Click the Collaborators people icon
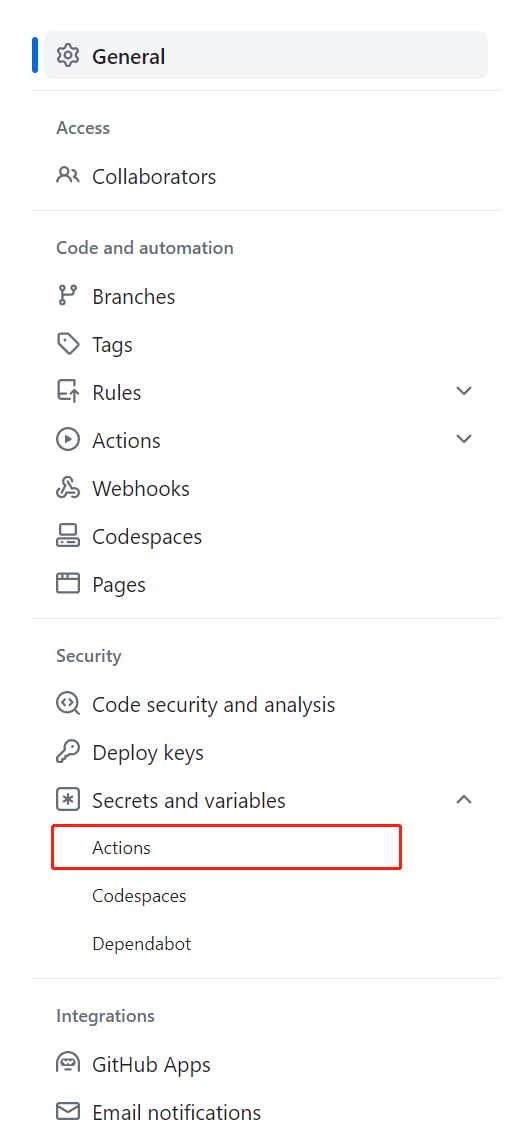Image resolution: width=507 pixels, height=1148 pixels. pyautogui.click(x=67, y=176)
